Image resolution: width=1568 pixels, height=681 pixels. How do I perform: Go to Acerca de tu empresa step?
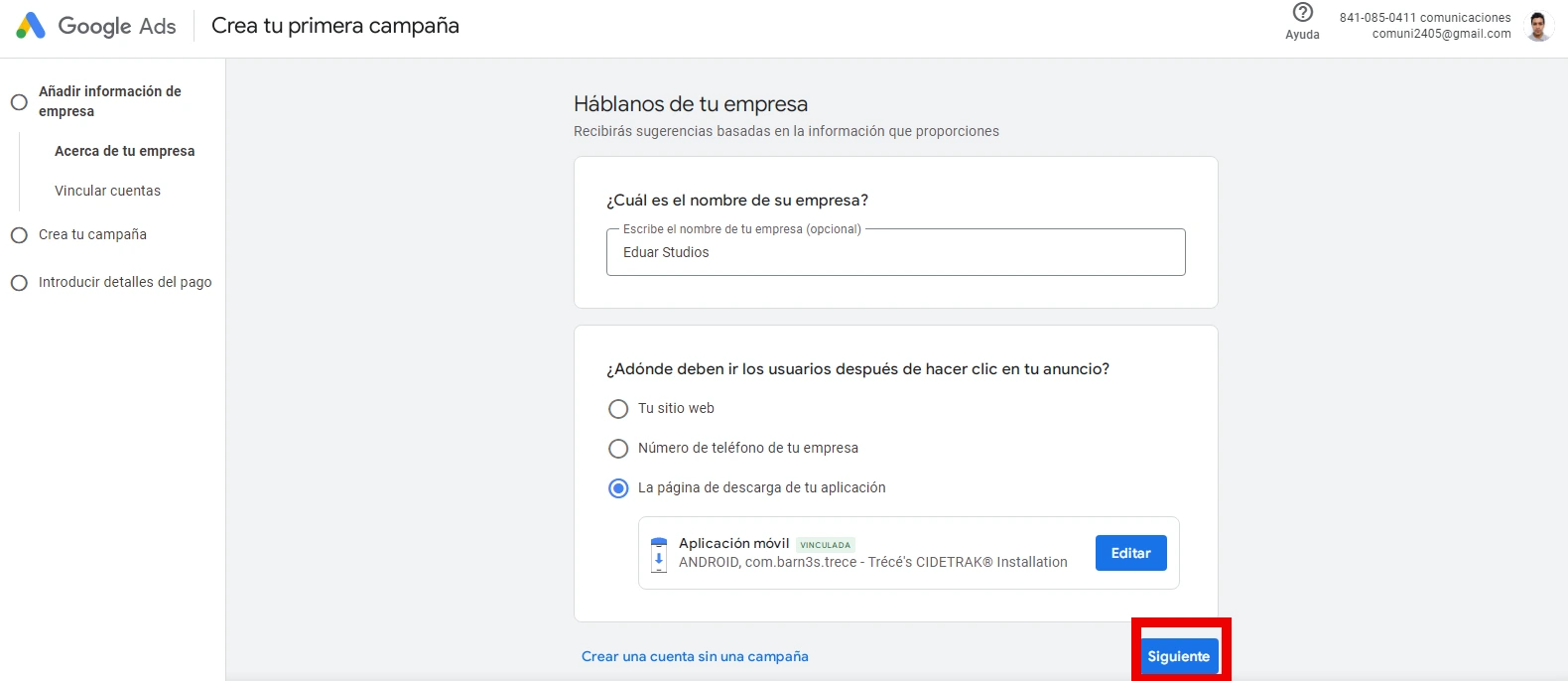[x=124, y=151]
